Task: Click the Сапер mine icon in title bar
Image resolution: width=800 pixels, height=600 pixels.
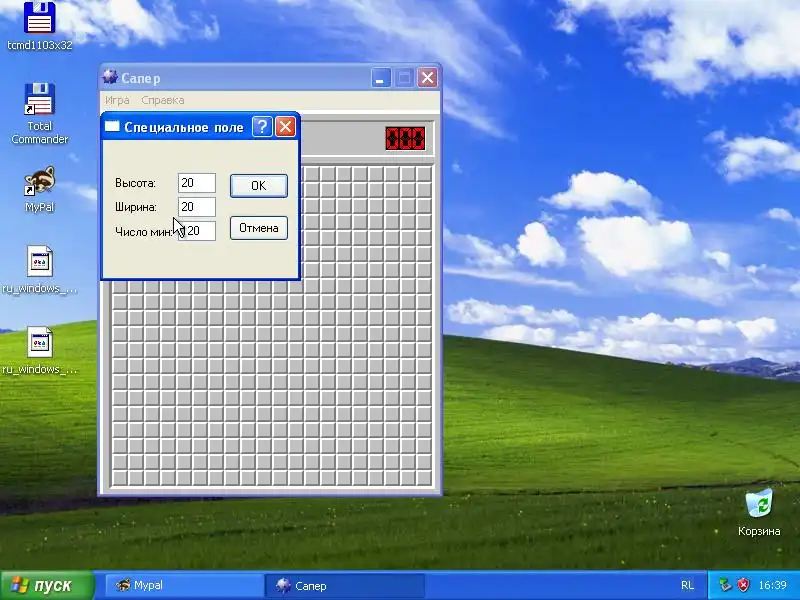Action: point(110,78)
